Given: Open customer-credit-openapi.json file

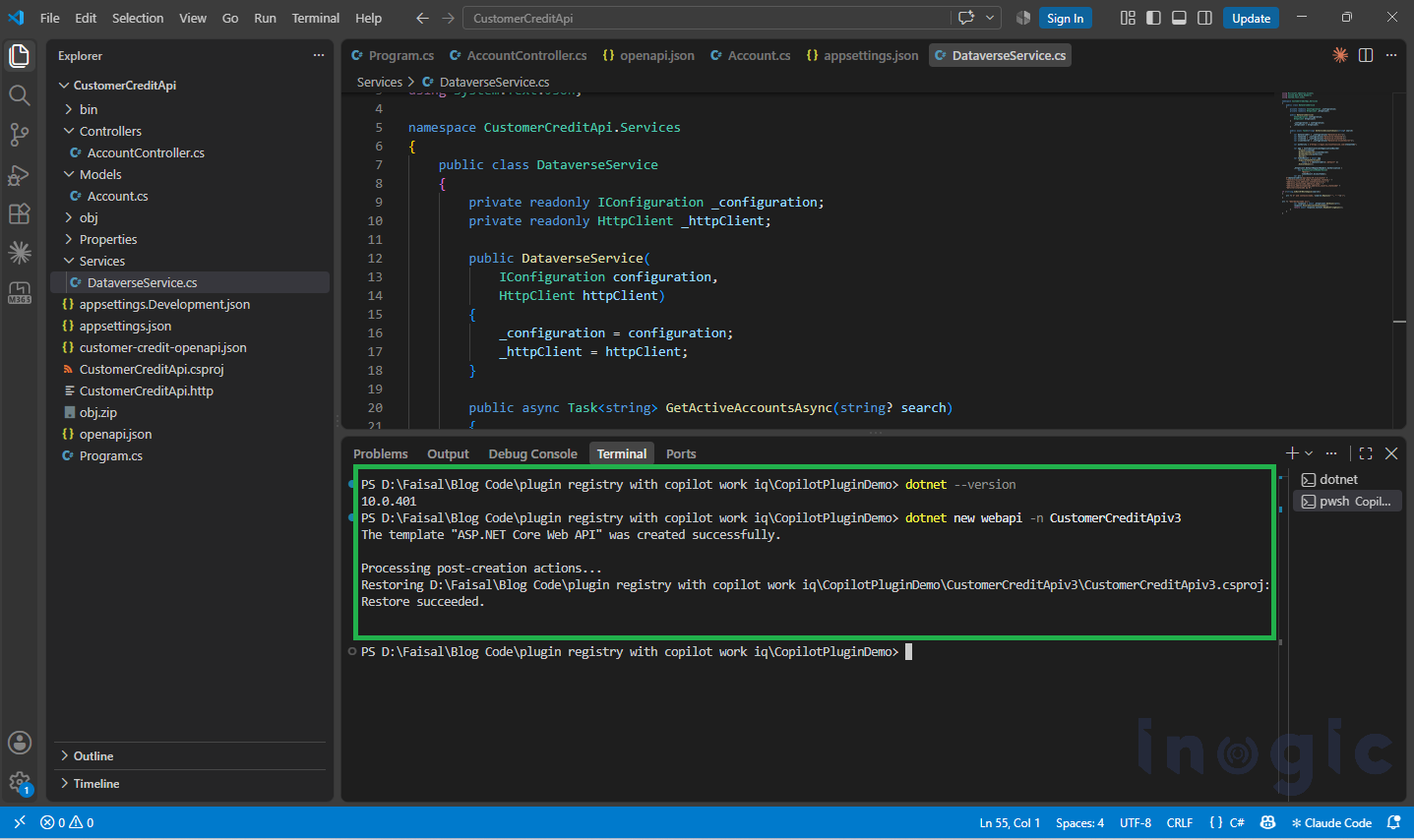Looking at the screenshot, I should click(x=163, y=347).
